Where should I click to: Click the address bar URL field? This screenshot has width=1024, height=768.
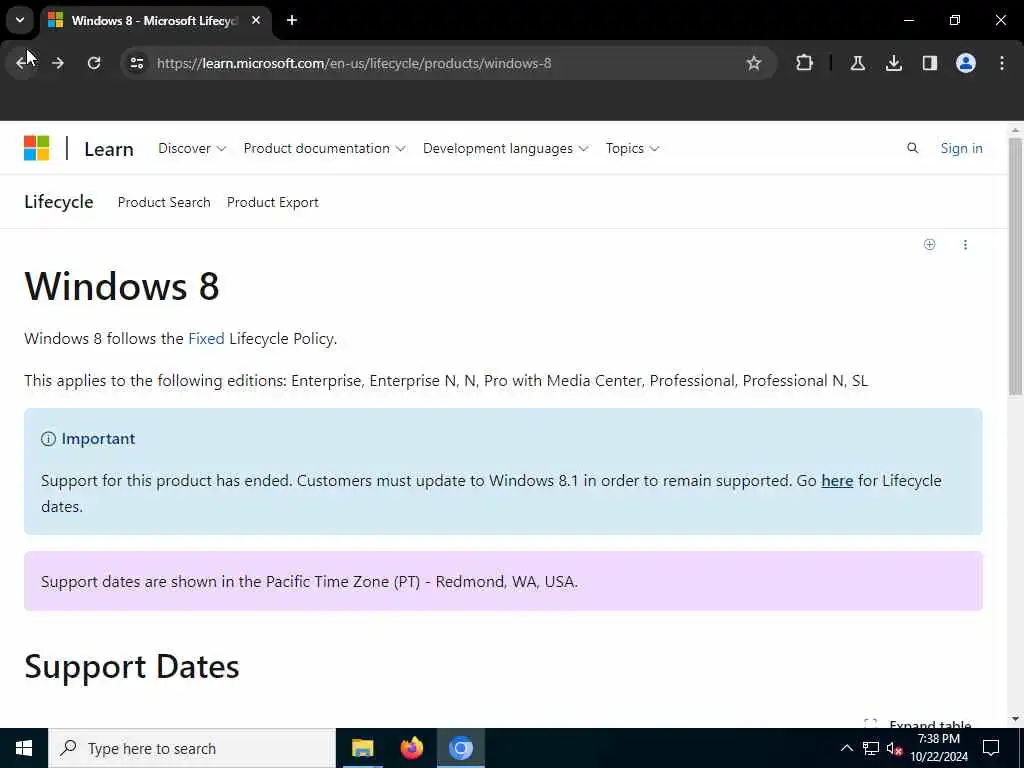click(448, 63)
